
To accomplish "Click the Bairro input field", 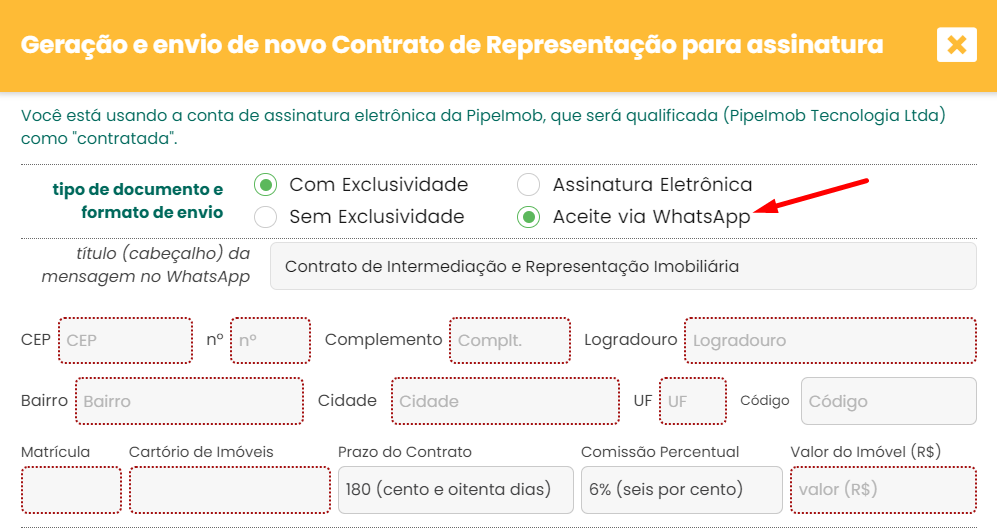I will point(189,401).
